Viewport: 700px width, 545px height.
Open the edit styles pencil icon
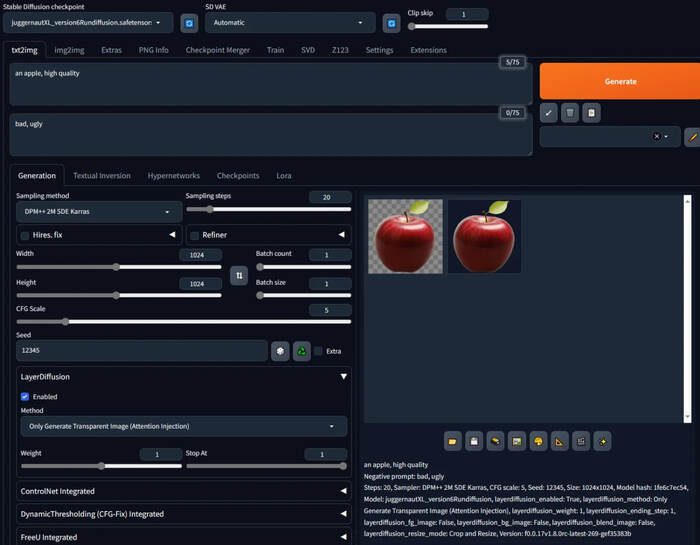point(692,137)
